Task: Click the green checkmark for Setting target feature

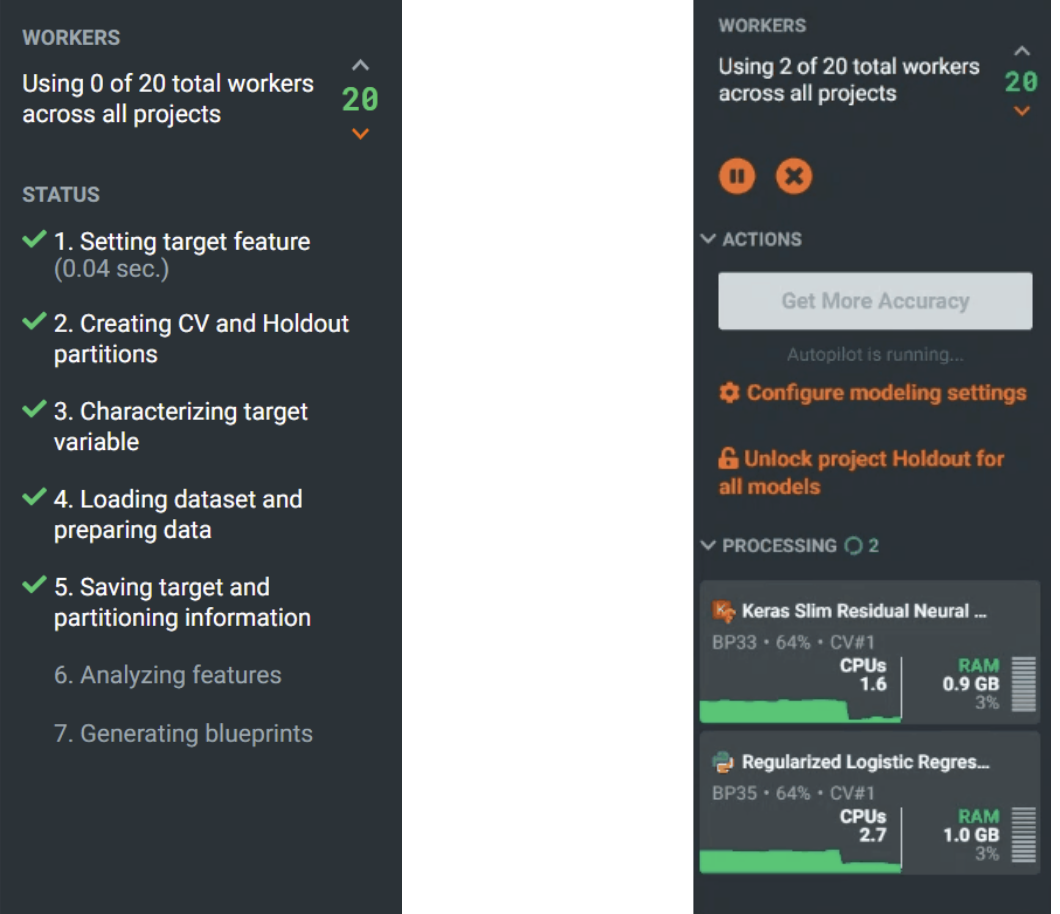Action: pyautogui.click(x=35, y=240)
